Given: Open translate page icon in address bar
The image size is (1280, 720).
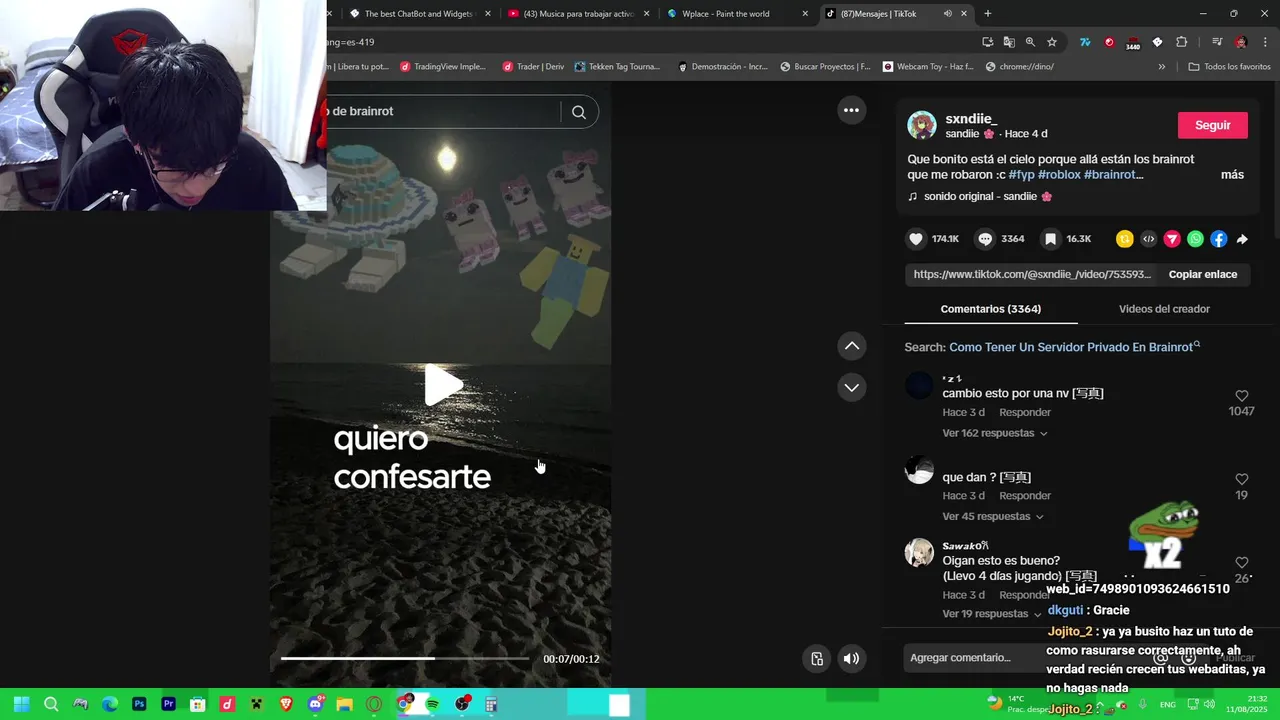Looking at the screenshot, I should (x=1009, y=42).
